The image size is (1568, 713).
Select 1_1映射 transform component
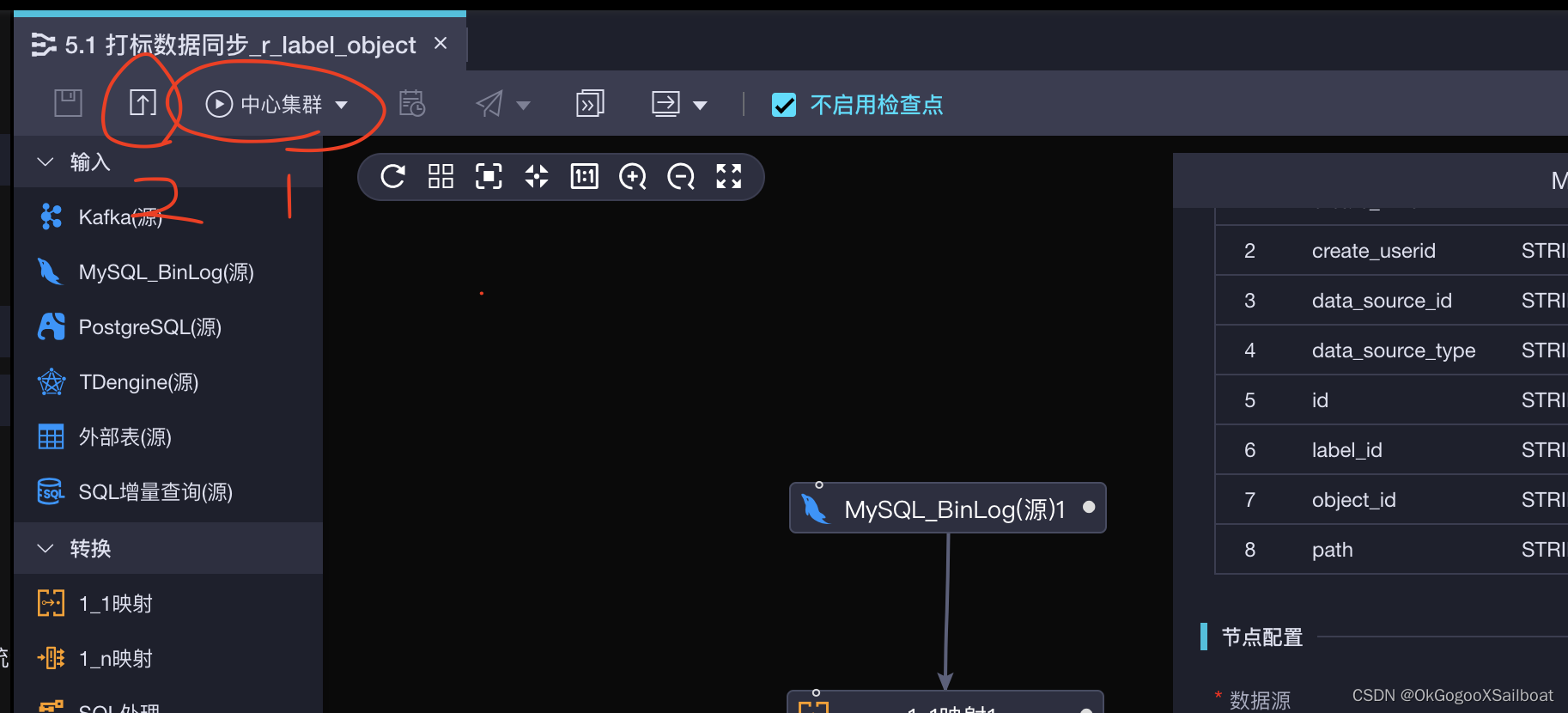(x=167, y=604)
